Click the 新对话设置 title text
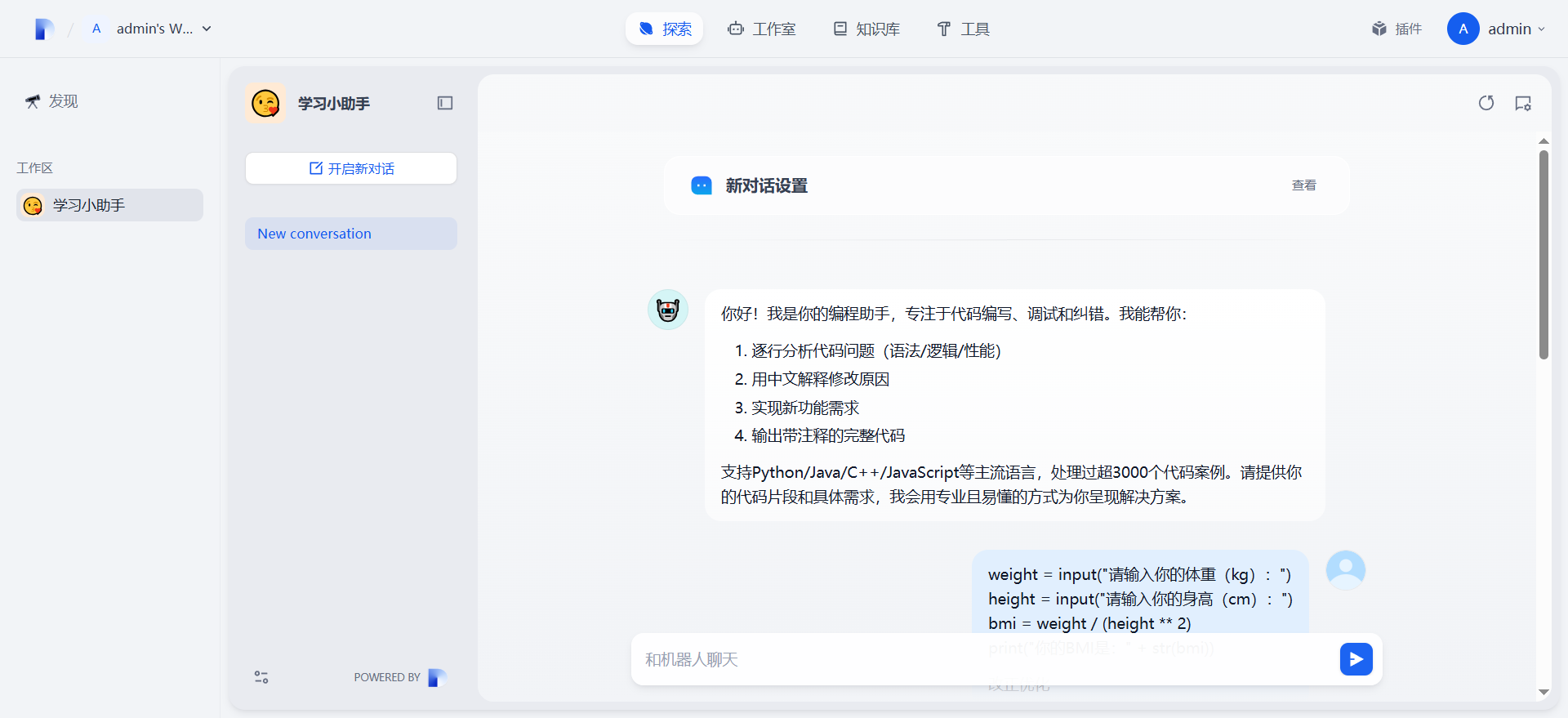 pyautogui.click(x=766, y=185)
